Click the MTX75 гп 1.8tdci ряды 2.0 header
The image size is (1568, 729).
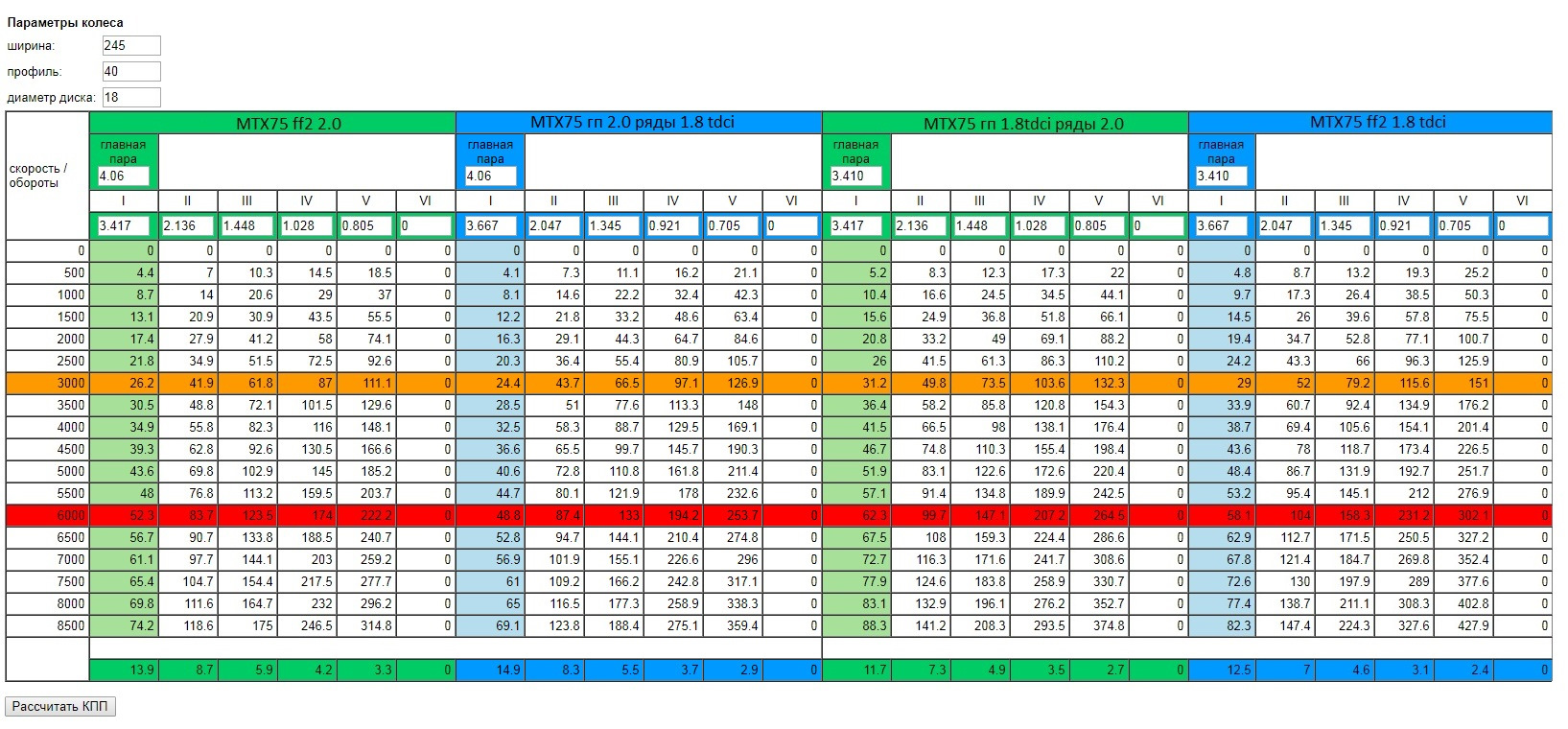(1005, 123)
